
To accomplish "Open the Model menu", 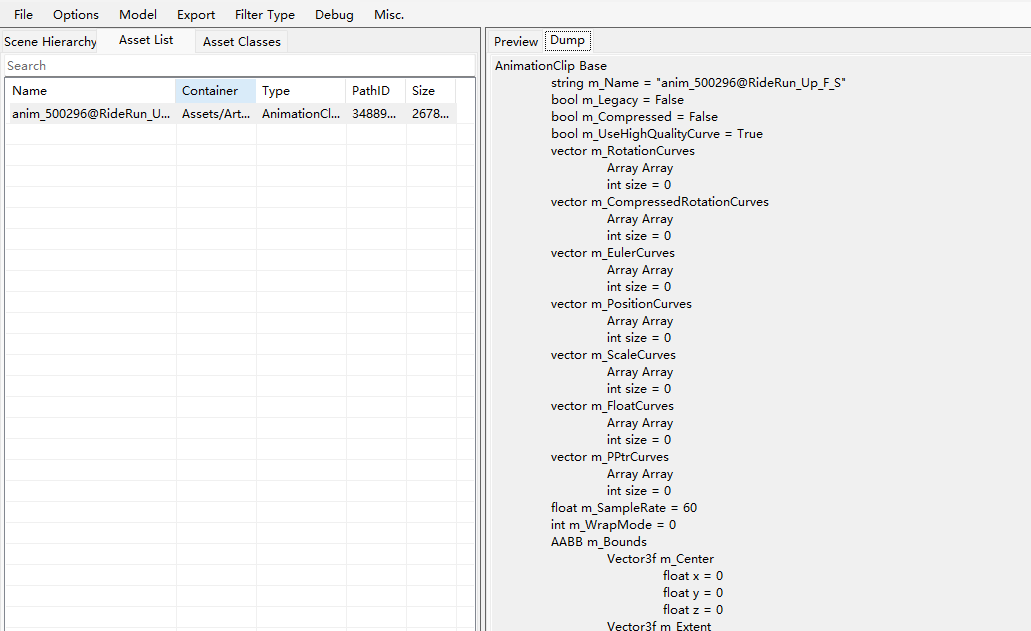I will pyautogui.click(x=138, y=15).
